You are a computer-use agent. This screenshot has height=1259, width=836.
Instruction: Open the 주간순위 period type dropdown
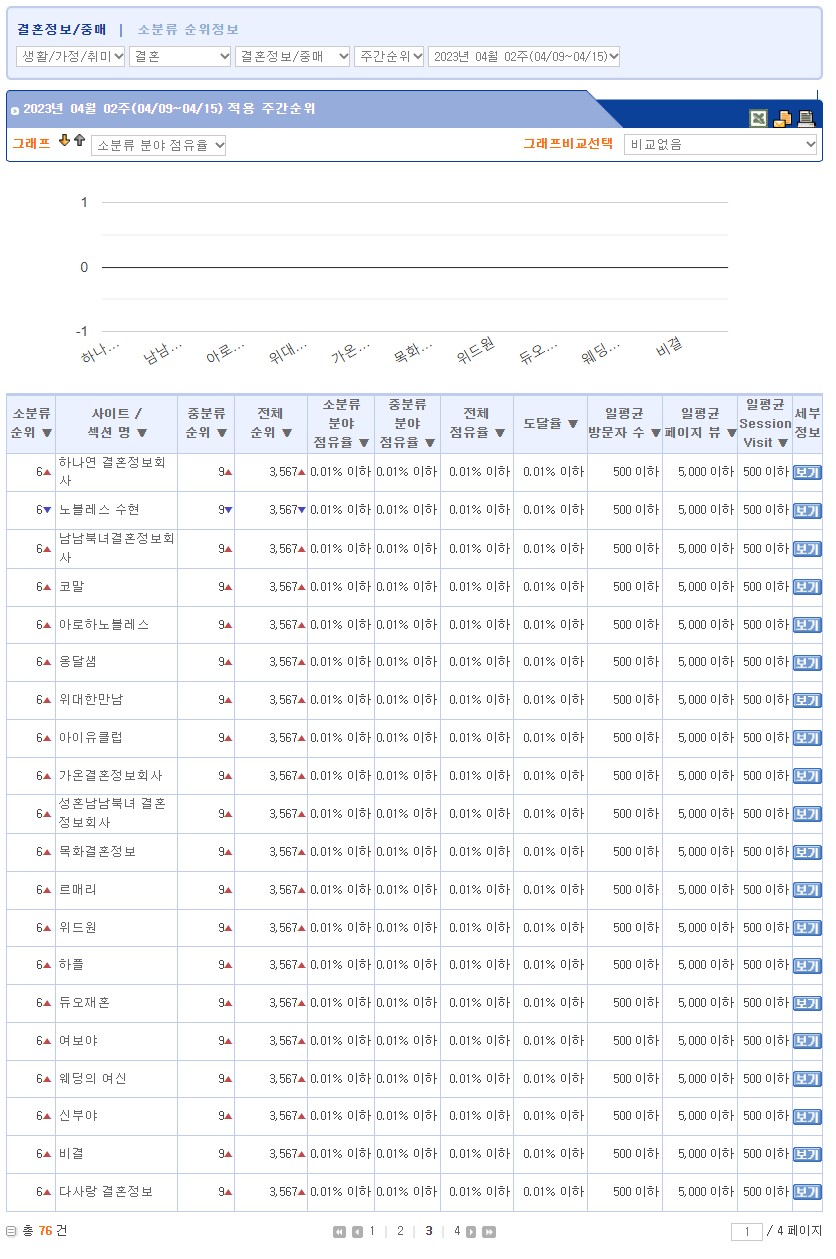[389, 57]
